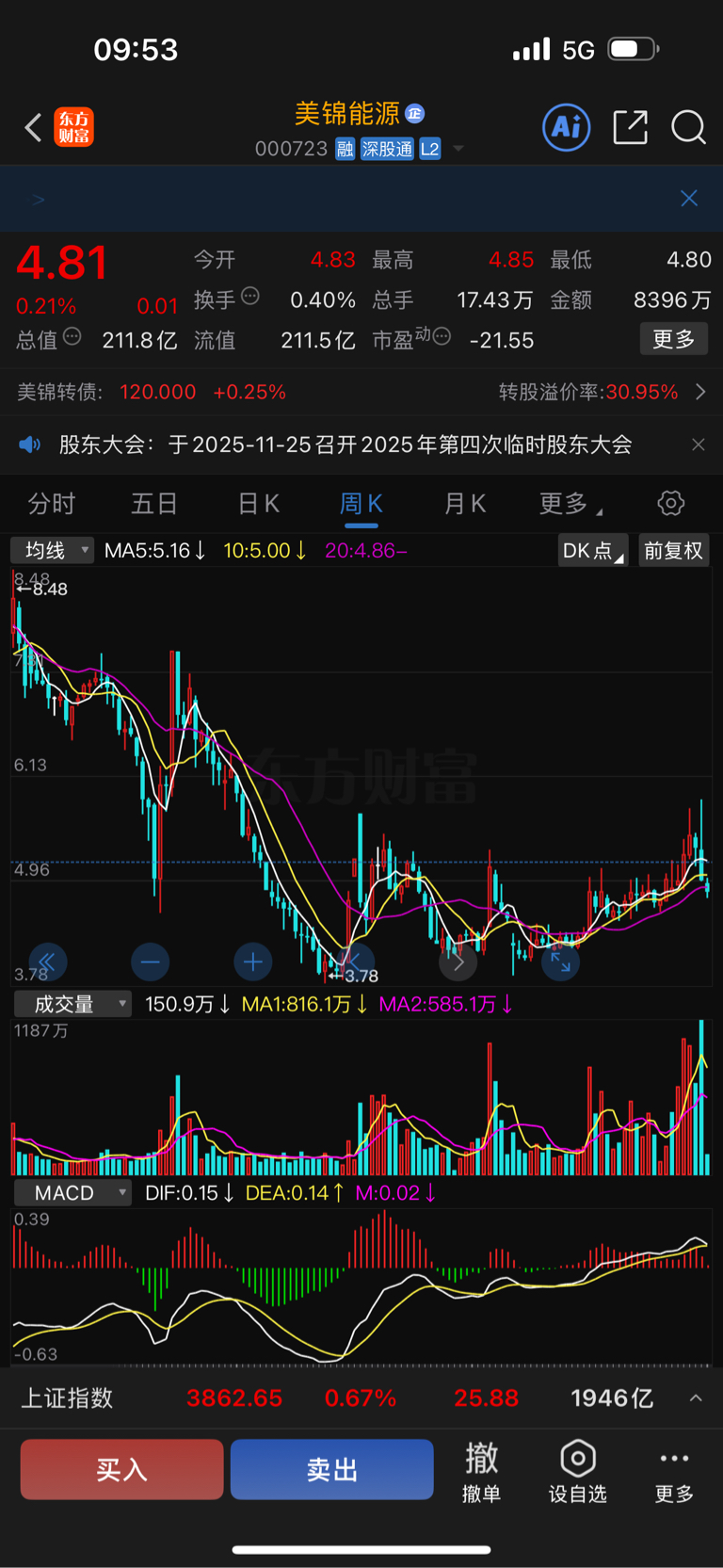The image size is (723, 1568).
Task: Tap the 买入 buy button
Action: click(x=121, y=1469)
